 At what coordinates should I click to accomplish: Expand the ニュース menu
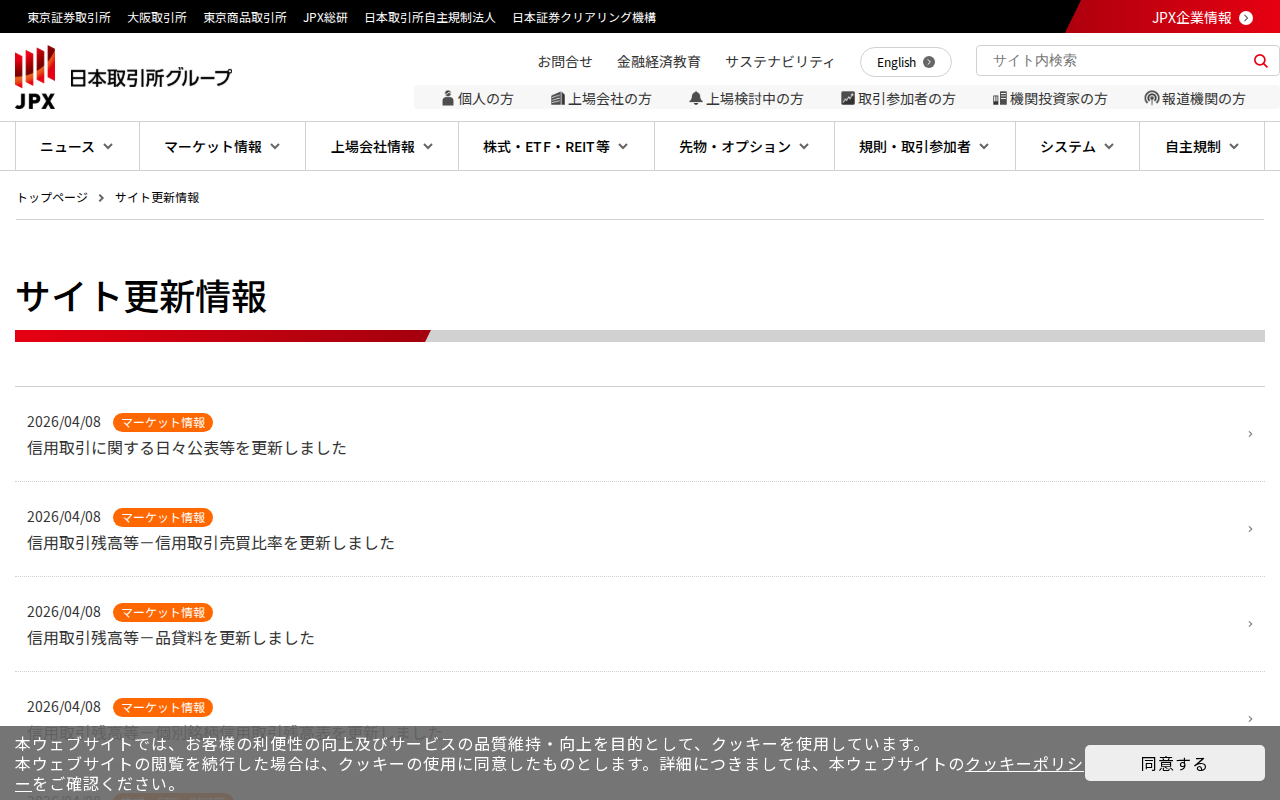[77, 147]
